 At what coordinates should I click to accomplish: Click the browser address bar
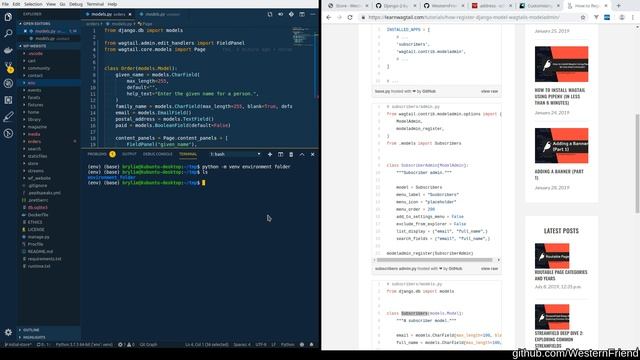point(473,18)
